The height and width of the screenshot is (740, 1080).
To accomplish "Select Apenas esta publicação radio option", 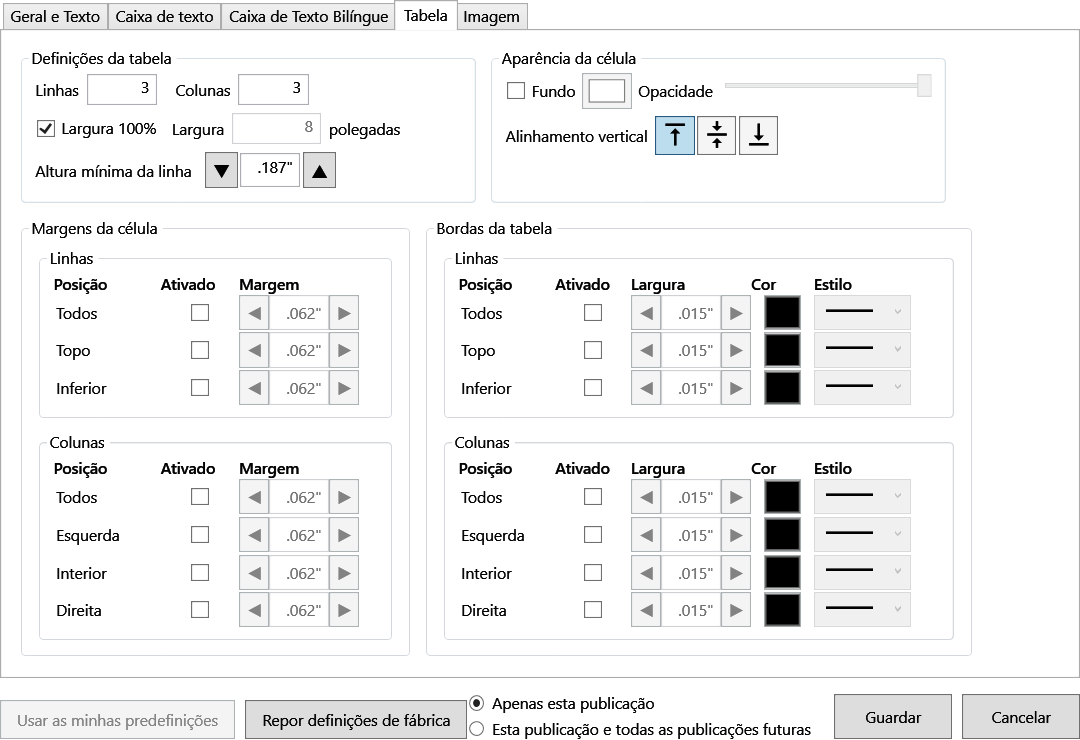I will click(477, 703).
